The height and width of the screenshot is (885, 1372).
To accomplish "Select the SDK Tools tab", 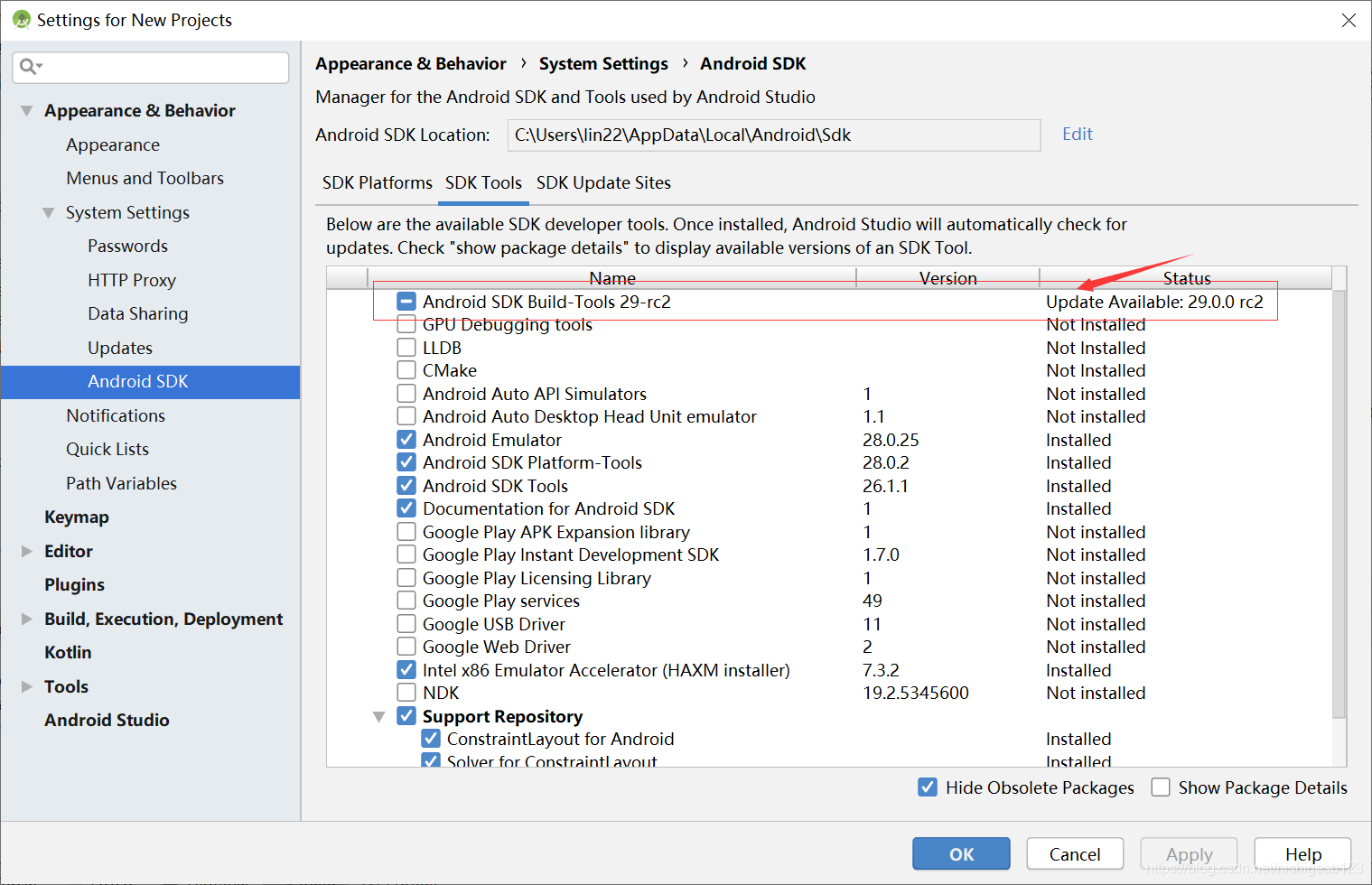I will click(483, 182).
